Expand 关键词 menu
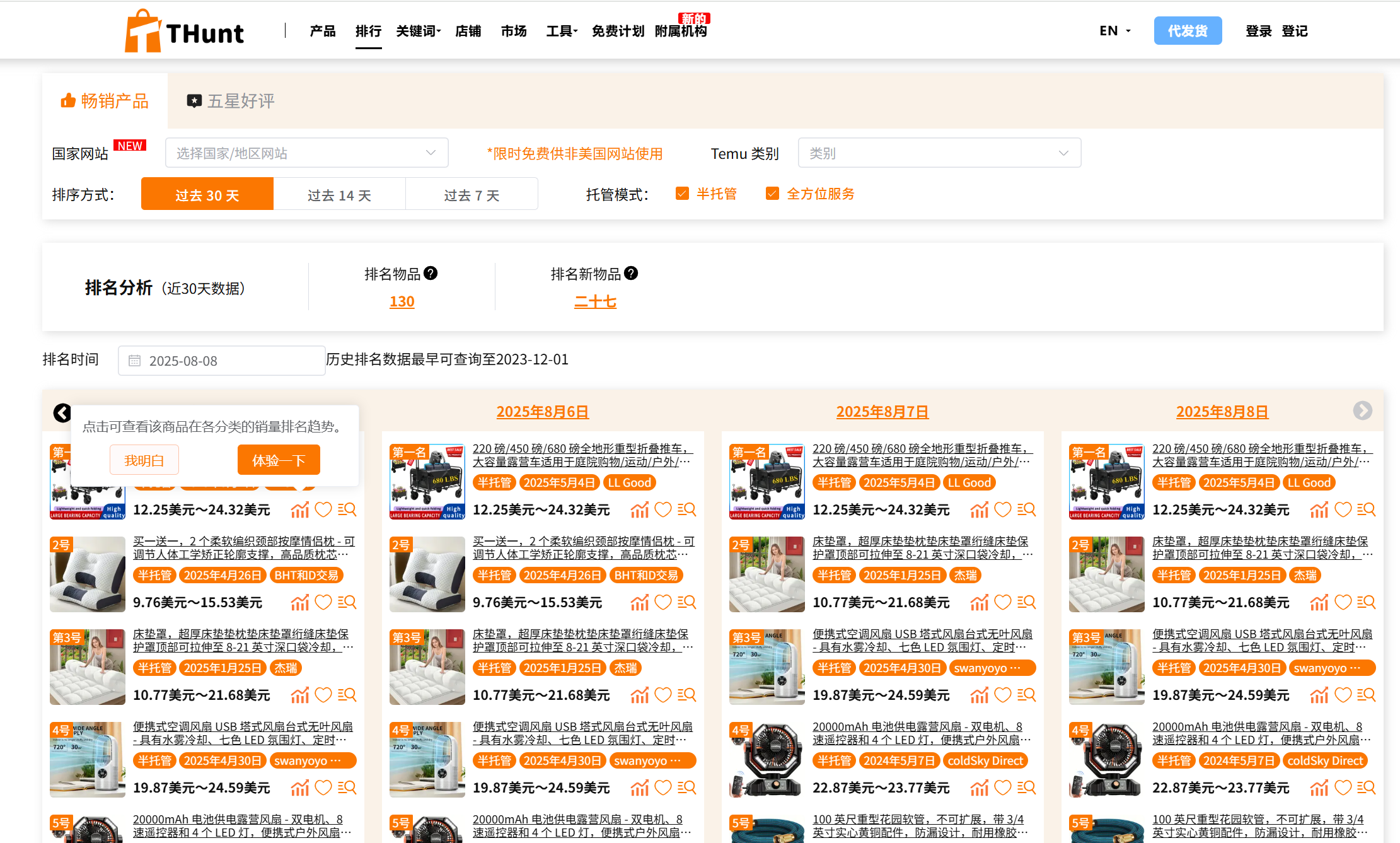Image resolution: width=1400 pixels, height=843 pixels. click(418, 31)
